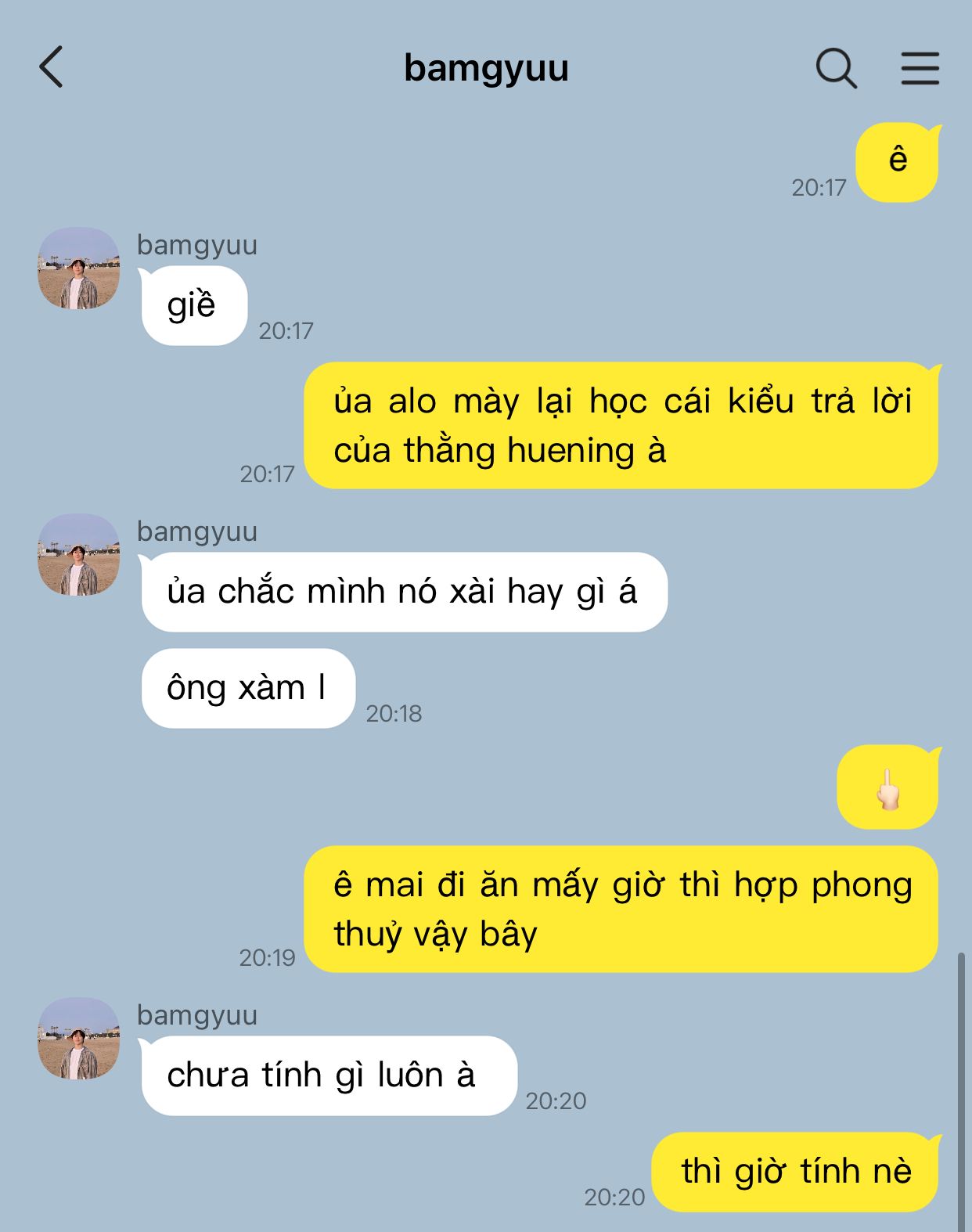Image resolution: width=972 pixels, height=1232 pixels.
Task: Select the 'giề' message bubble
Action: (x=193, y=305)
